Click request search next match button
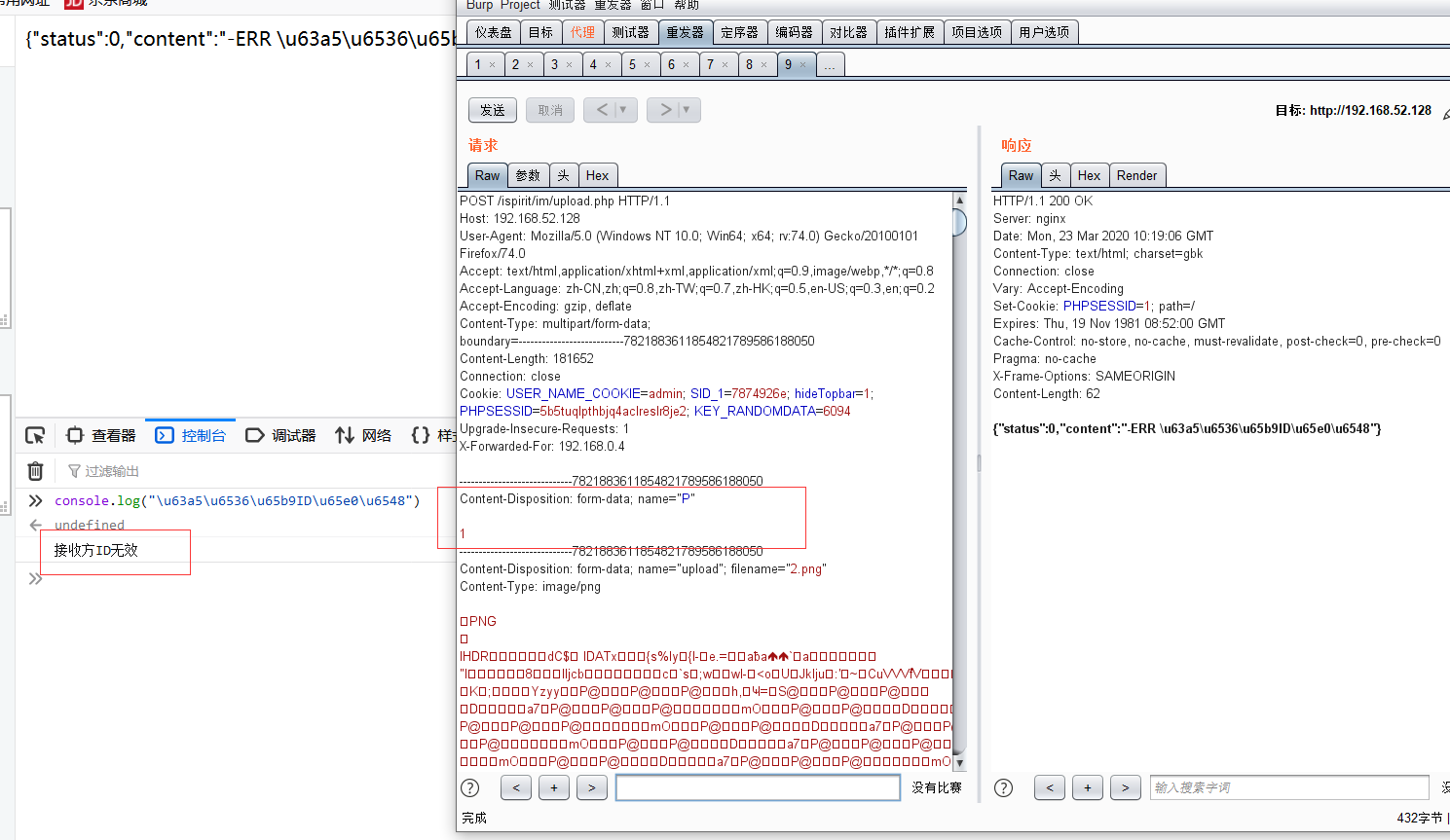The image size is (1450, 840). tap(592, 787)
